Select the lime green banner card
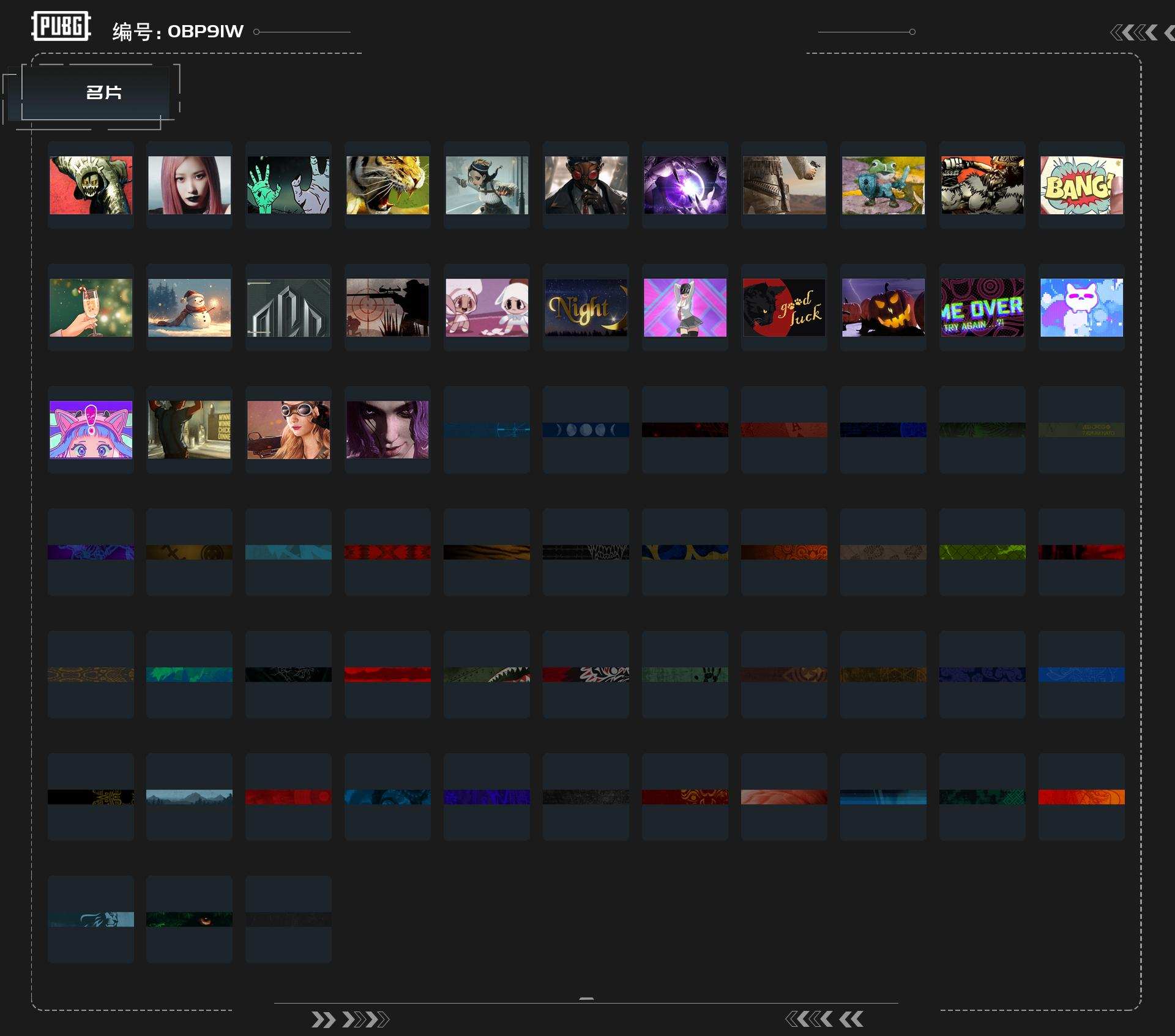Screen dimensions: 1175x1036 click(982, 552)
